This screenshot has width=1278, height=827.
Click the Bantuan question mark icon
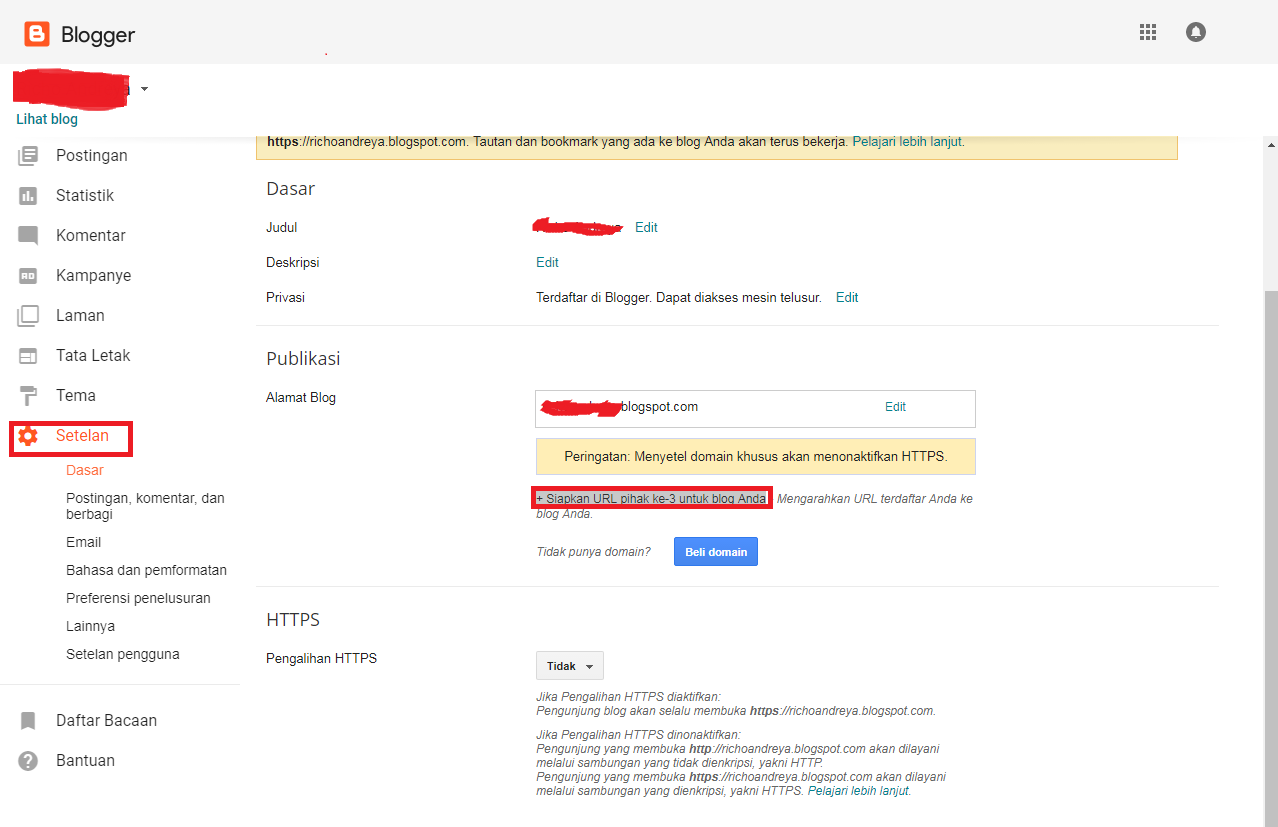pyautogui.click(x=28, y=761)
